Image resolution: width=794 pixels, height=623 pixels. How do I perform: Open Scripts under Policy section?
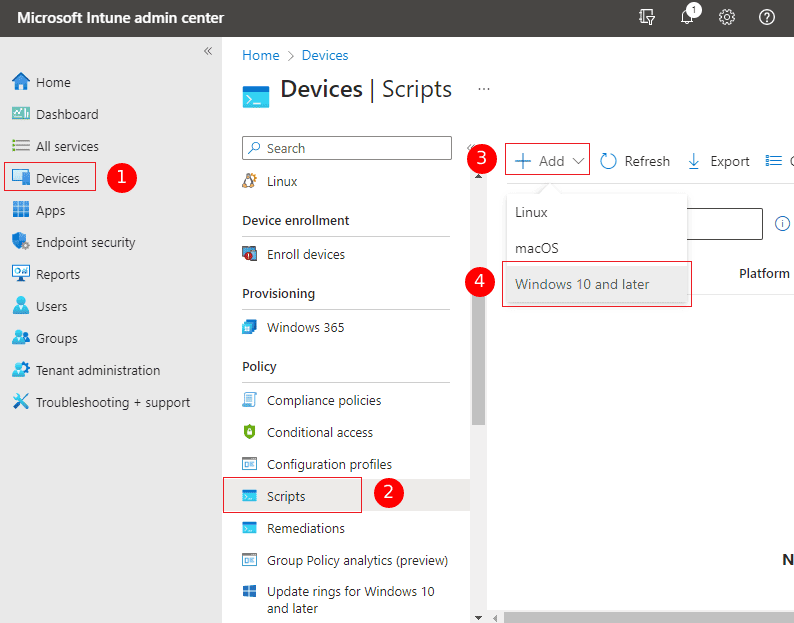(x=286, y=496)
